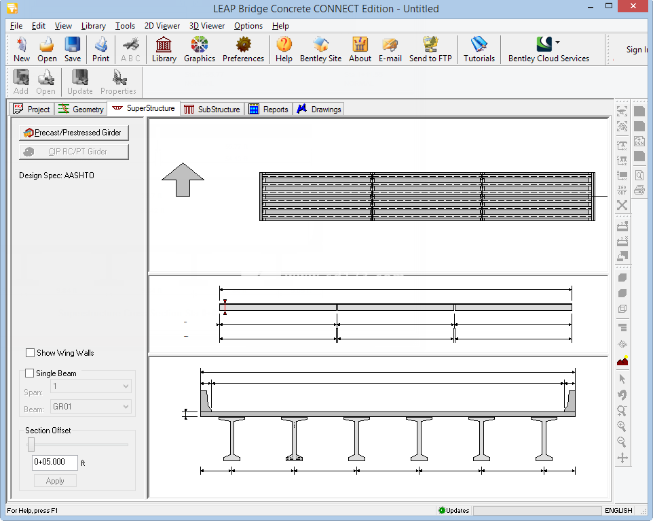Open the 2D Viewer menu

(162, 26)
